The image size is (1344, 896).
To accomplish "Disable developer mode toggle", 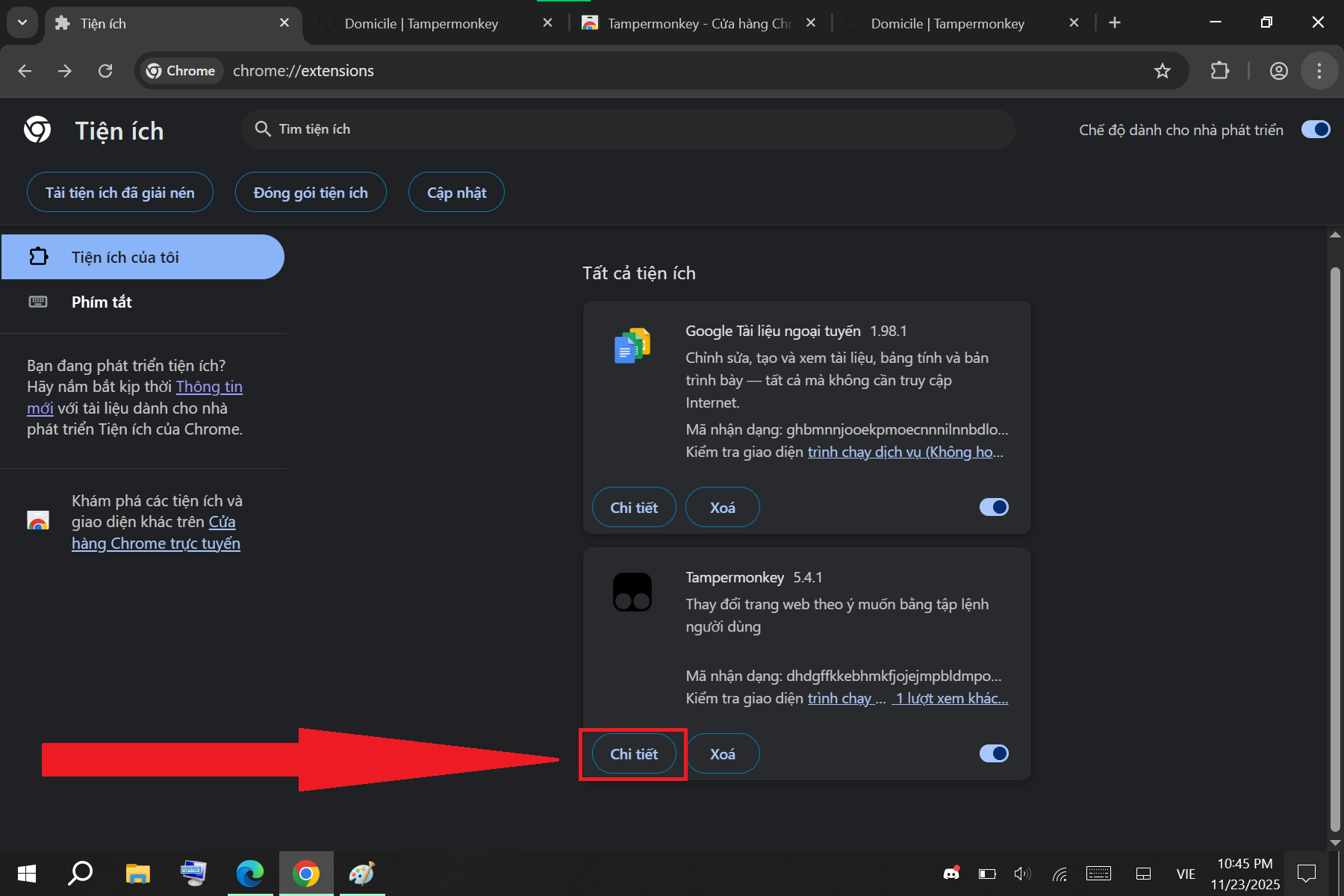I will [x=1315, y=130].
